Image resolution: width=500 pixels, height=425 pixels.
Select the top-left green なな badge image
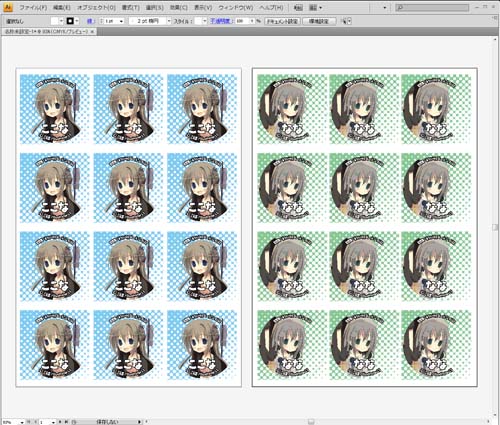[x=291, y=109]
